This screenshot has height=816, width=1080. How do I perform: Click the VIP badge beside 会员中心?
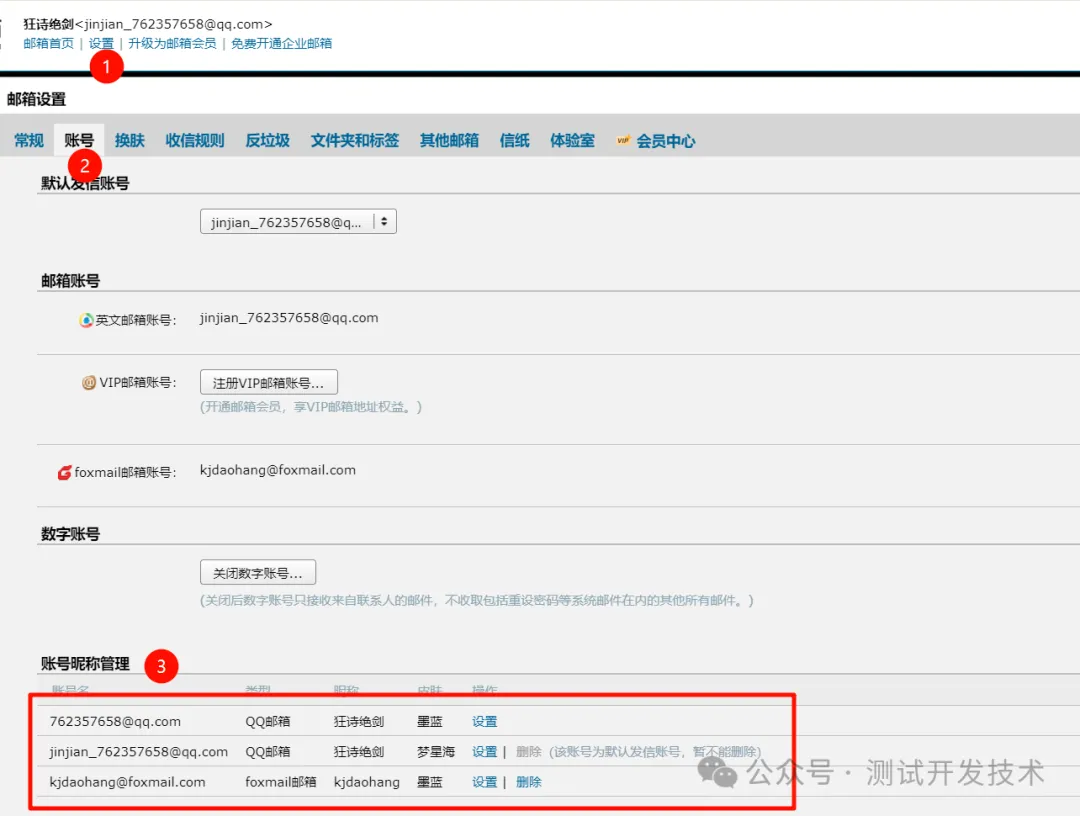[x=623, y=141]
